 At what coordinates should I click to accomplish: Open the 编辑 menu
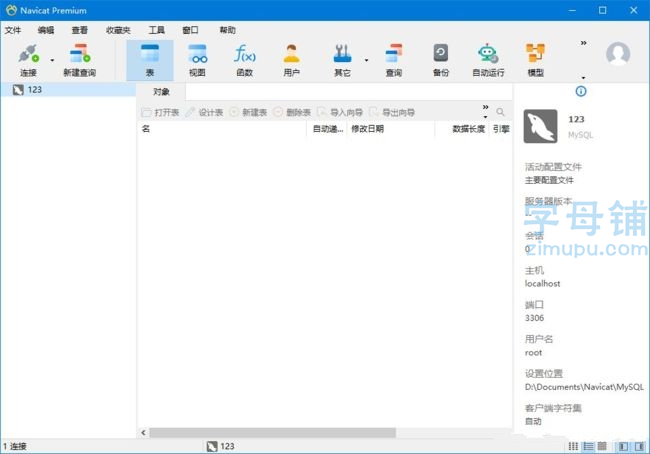(x=46, y=30)
